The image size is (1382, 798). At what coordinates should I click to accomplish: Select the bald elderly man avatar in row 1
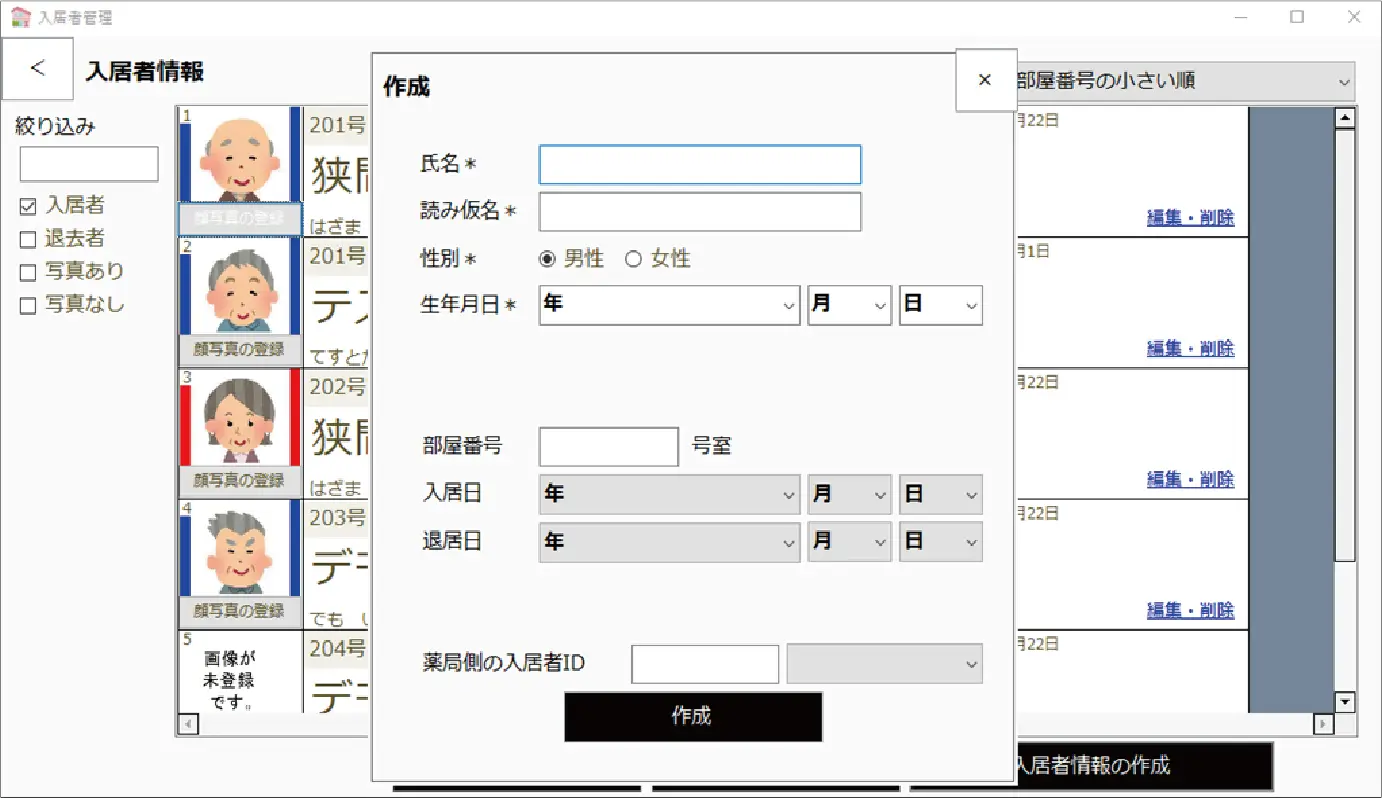(240, 155)
